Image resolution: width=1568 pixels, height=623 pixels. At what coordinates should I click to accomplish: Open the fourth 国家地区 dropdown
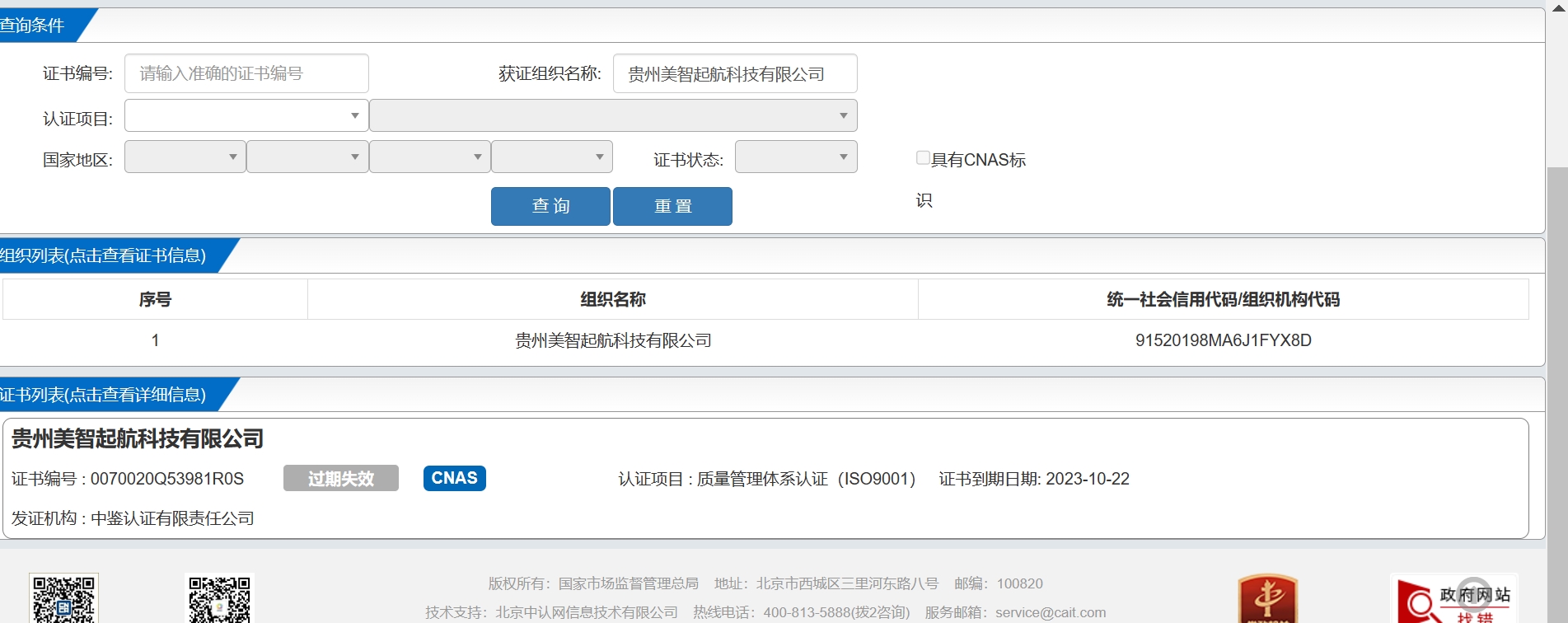(x=552, y=157)
